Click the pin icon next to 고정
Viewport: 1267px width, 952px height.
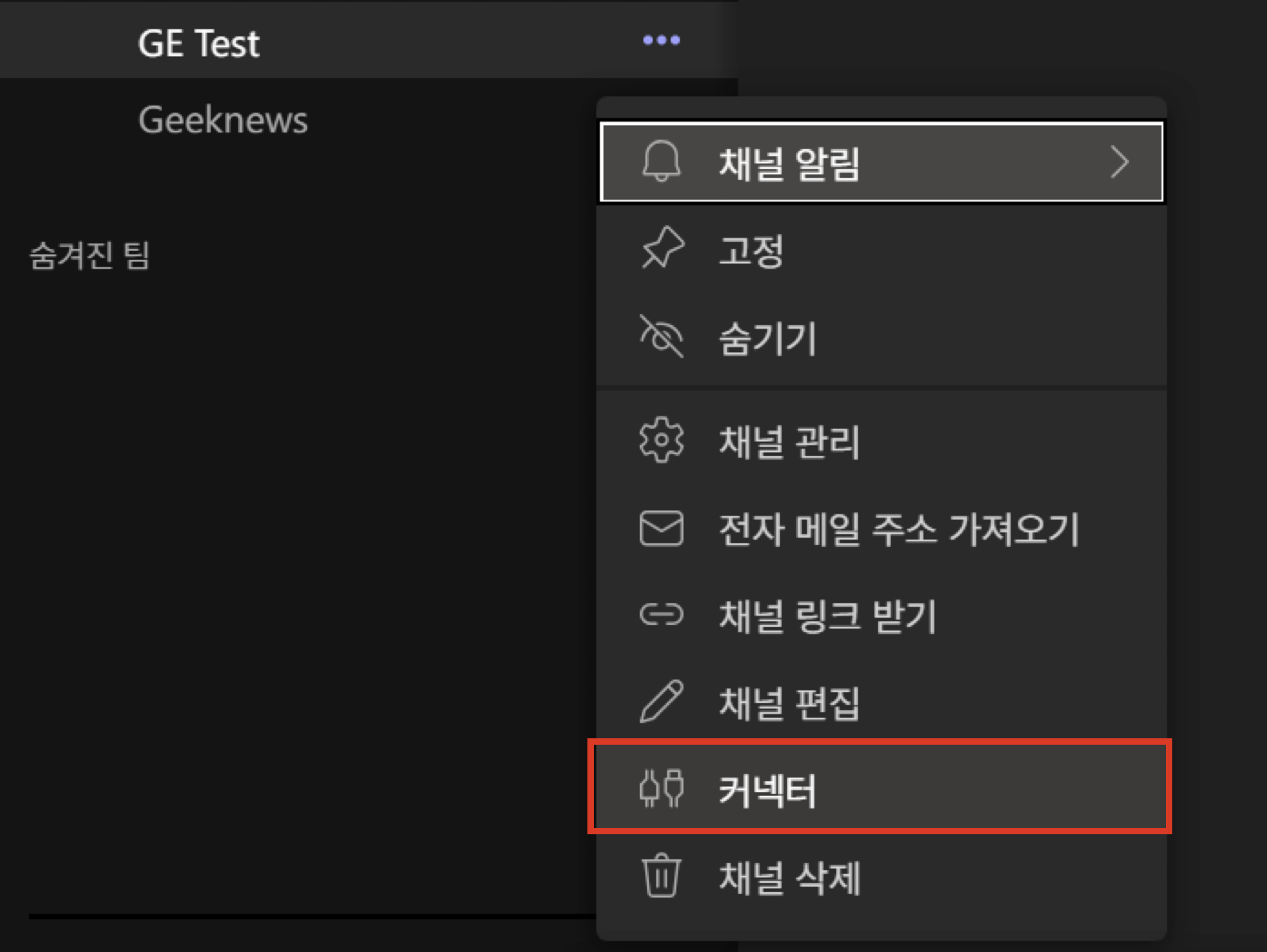(x=662, y=248)
